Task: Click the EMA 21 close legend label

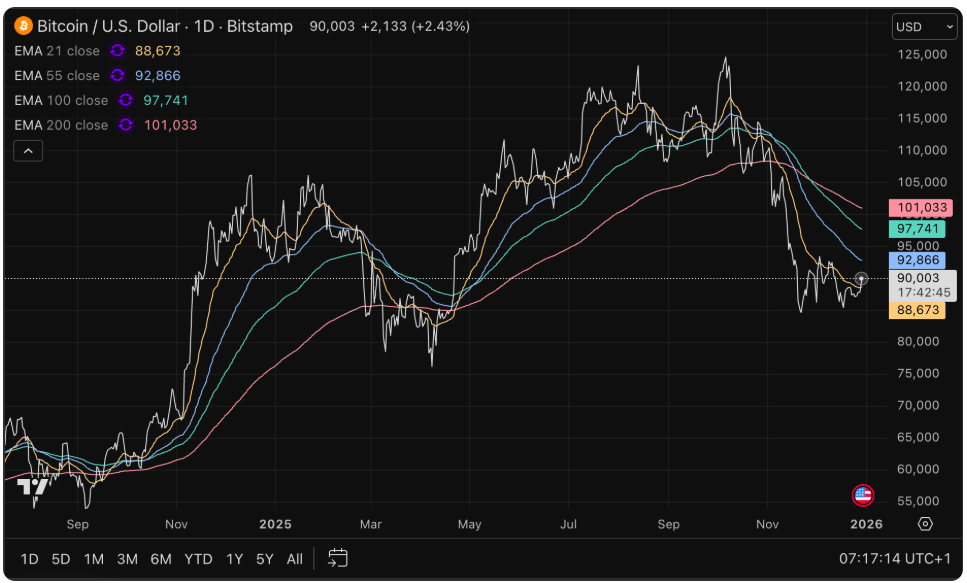Action: pyautogui.click(x=57, y=51)
